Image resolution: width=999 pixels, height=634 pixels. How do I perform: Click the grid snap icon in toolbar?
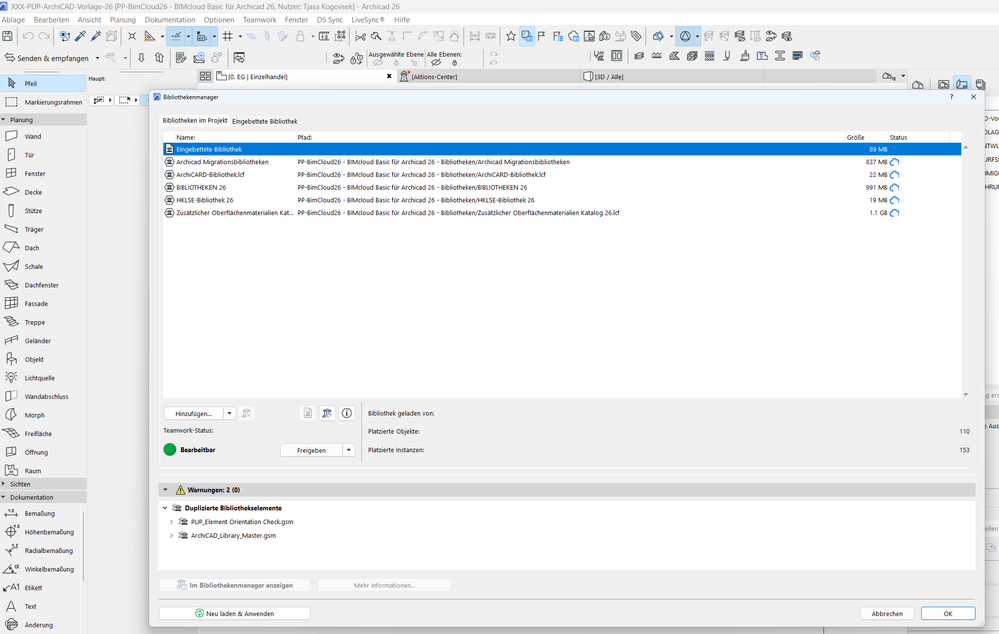pyautogui.click(x=227, y=36)
